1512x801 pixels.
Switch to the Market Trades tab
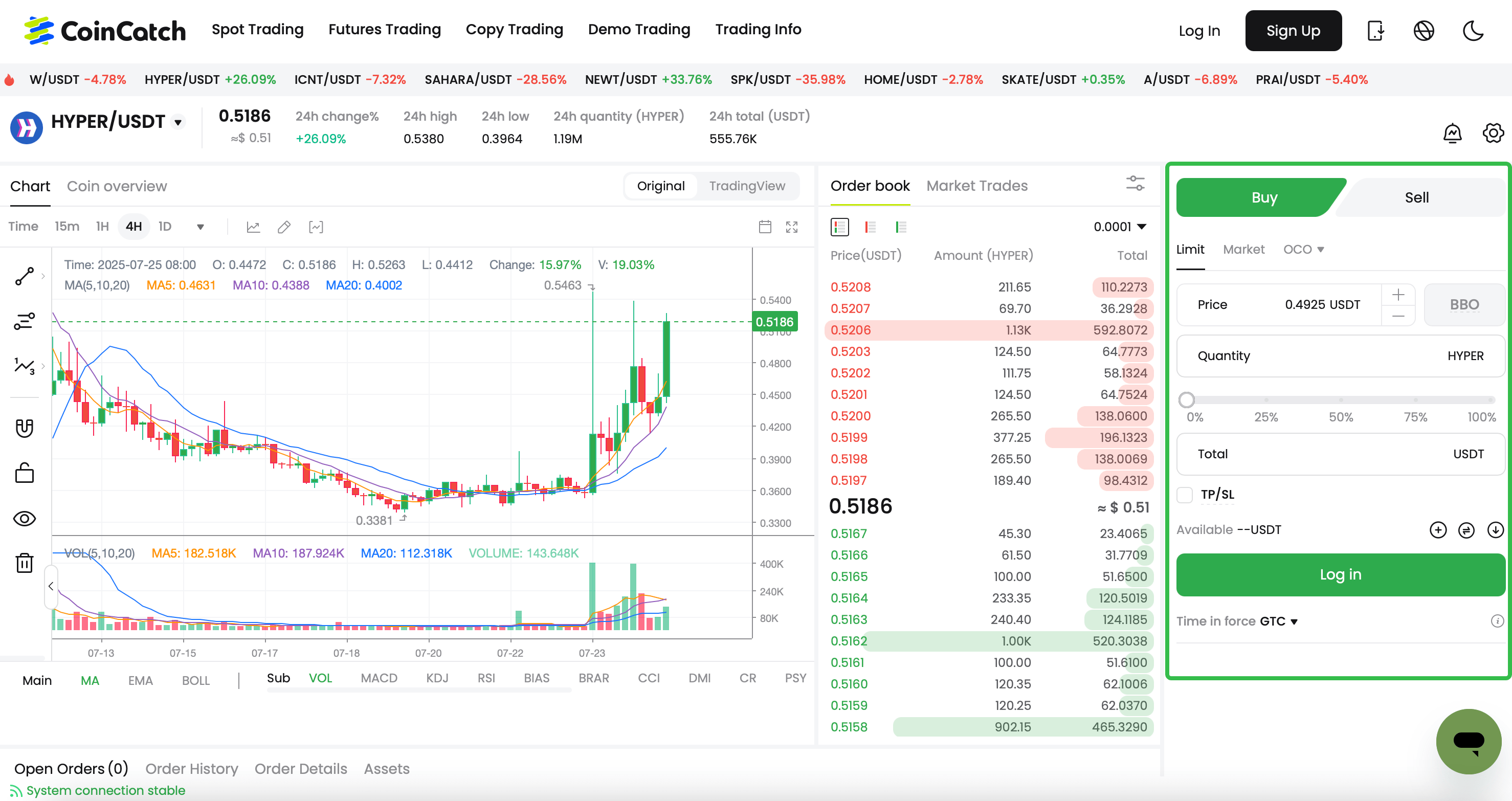point(976,186)
